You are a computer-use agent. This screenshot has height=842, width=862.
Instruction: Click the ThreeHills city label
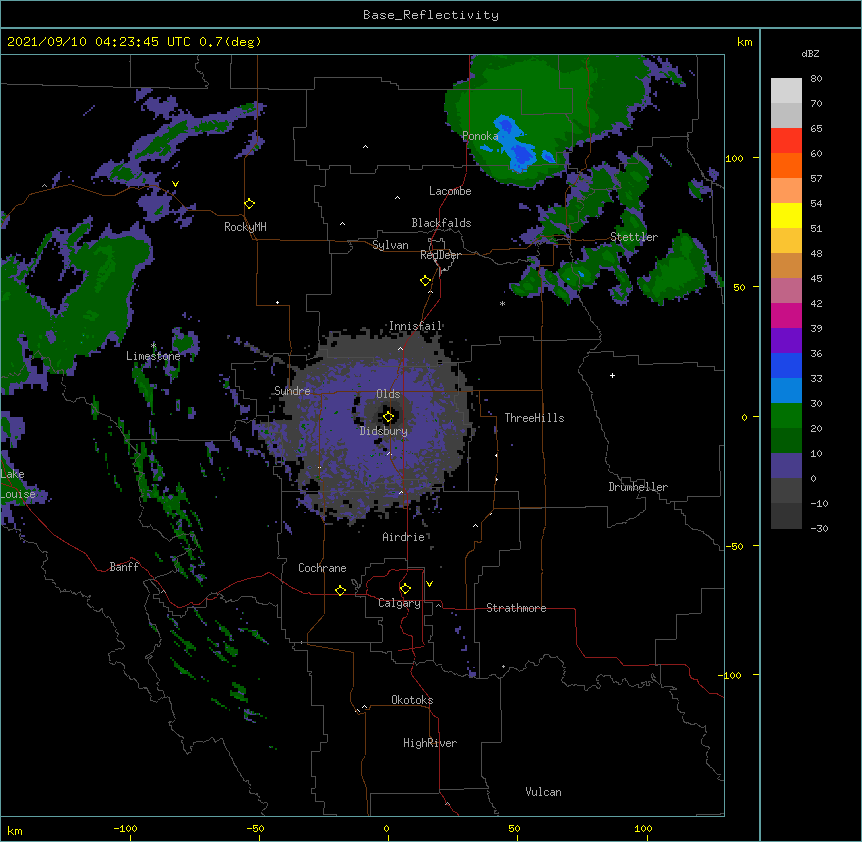pos(534,418)
